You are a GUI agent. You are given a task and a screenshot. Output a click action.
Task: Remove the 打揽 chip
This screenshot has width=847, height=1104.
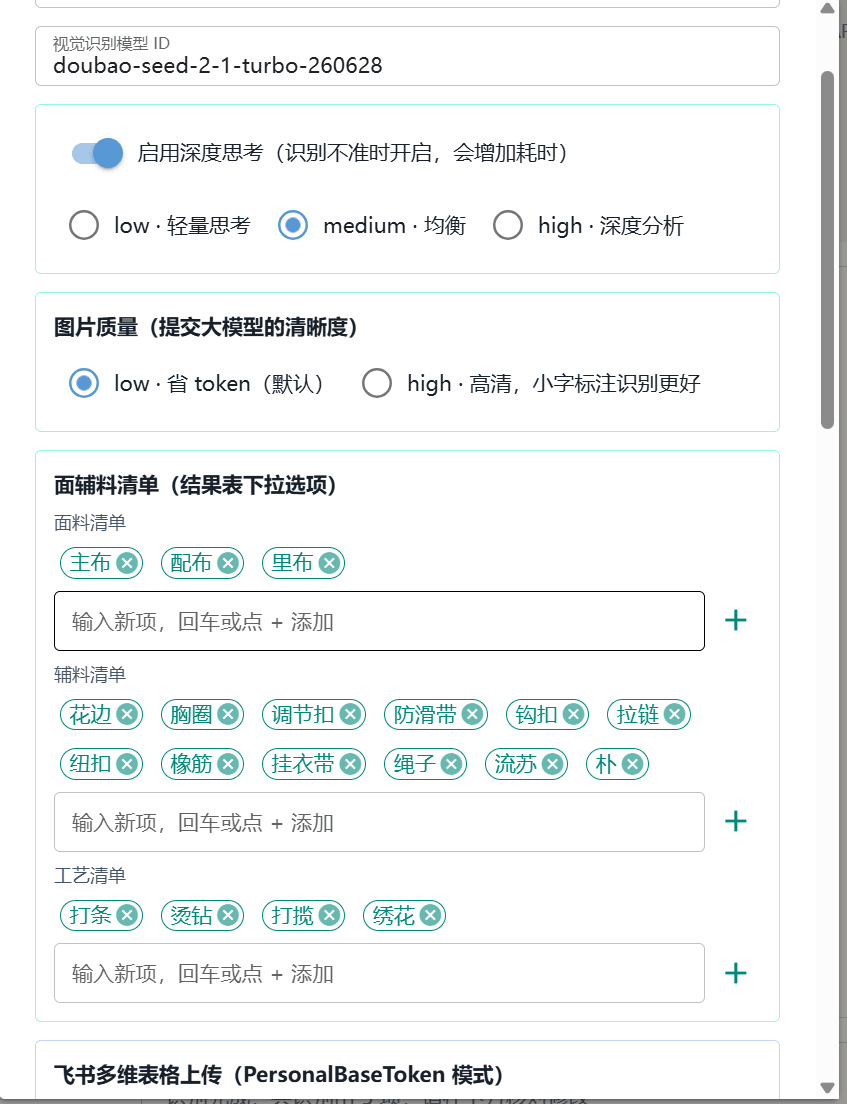[x=329, y=915]
